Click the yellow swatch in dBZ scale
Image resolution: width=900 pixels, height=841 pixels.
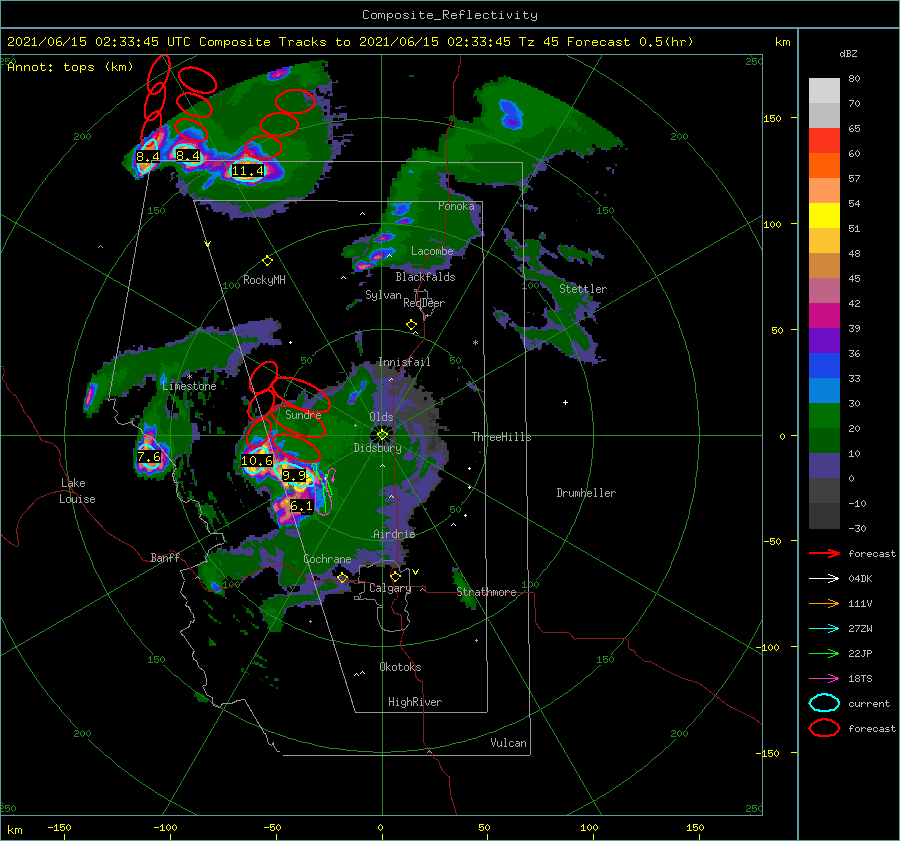point(824,216)
